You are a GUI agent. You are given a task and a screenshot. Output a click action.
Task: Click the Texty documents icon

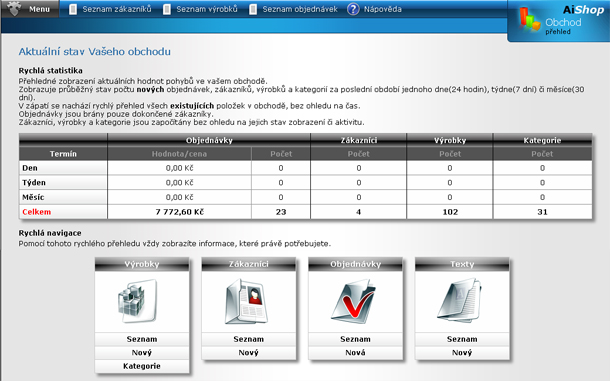[460, 300]
